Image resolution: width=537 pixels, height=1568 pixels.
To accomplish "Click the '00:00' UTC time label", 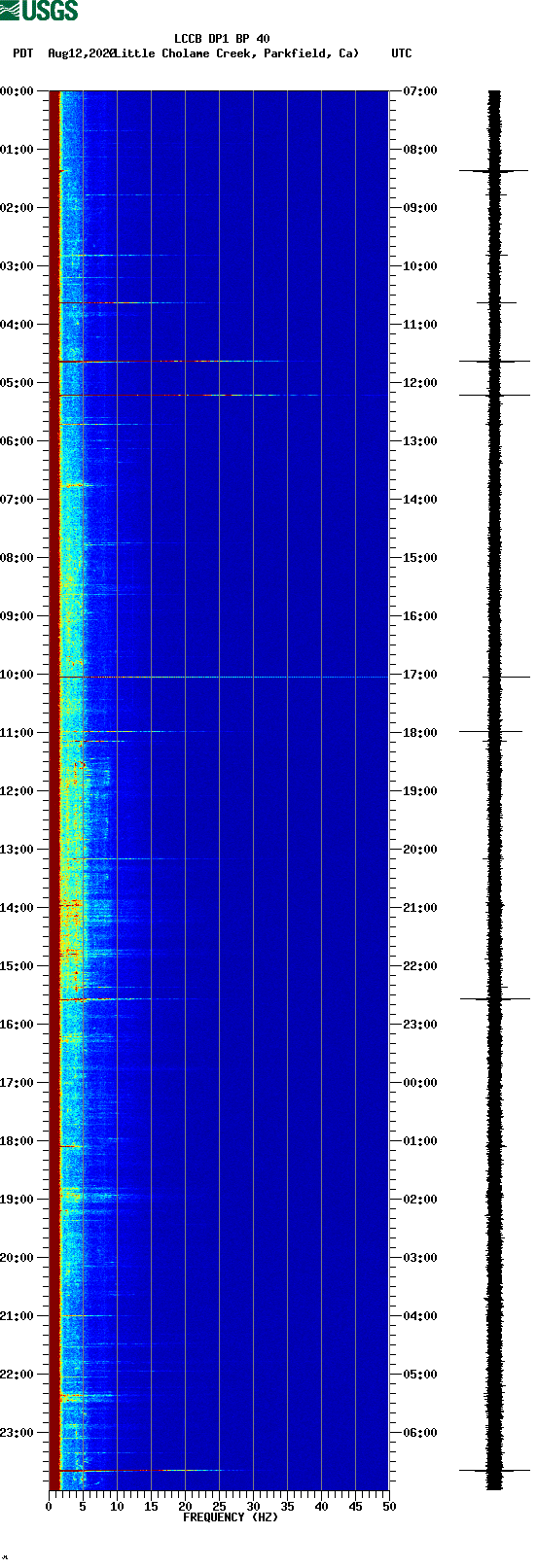I will (420, 1083).
